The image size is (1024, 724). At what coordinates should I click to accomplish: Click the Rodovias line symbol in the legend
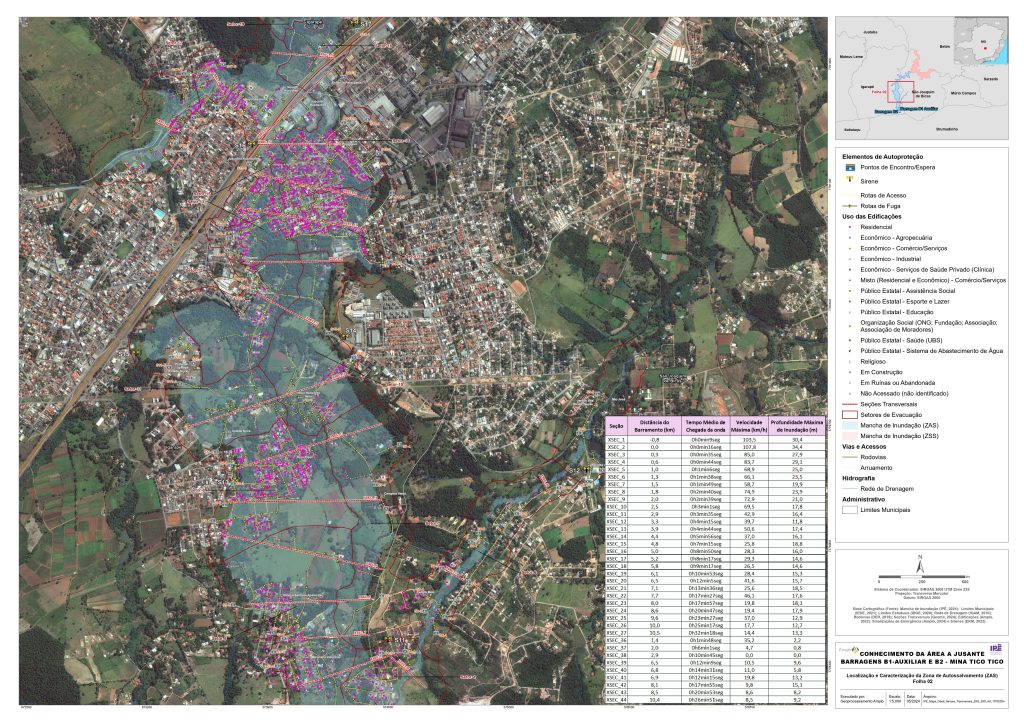(x=850, y=458)
